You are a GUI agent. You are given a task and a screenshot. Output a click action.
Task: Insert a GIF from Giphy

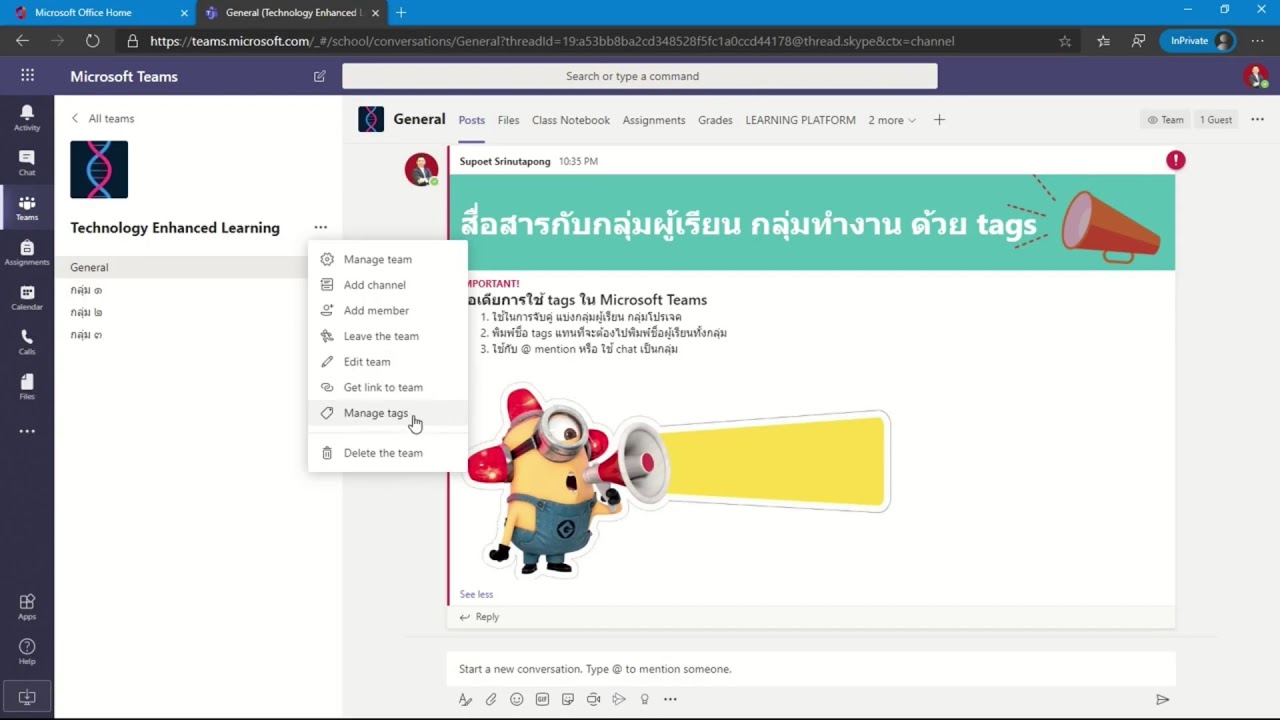pos(542,699)
